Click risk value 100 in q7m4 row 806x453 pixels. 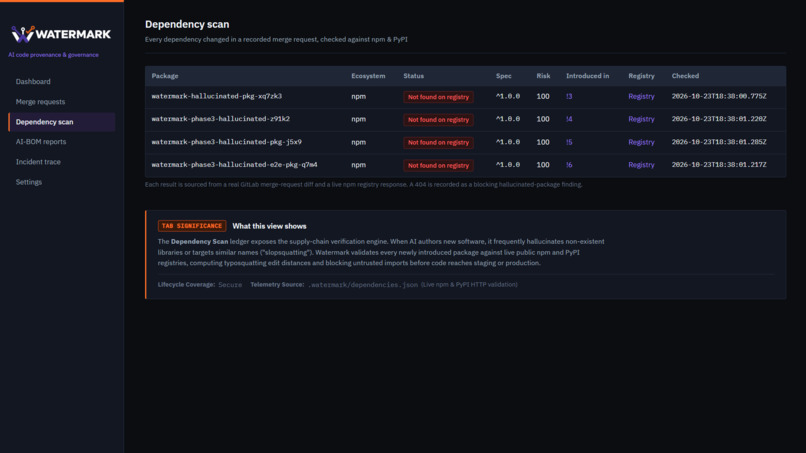(543, 165)
